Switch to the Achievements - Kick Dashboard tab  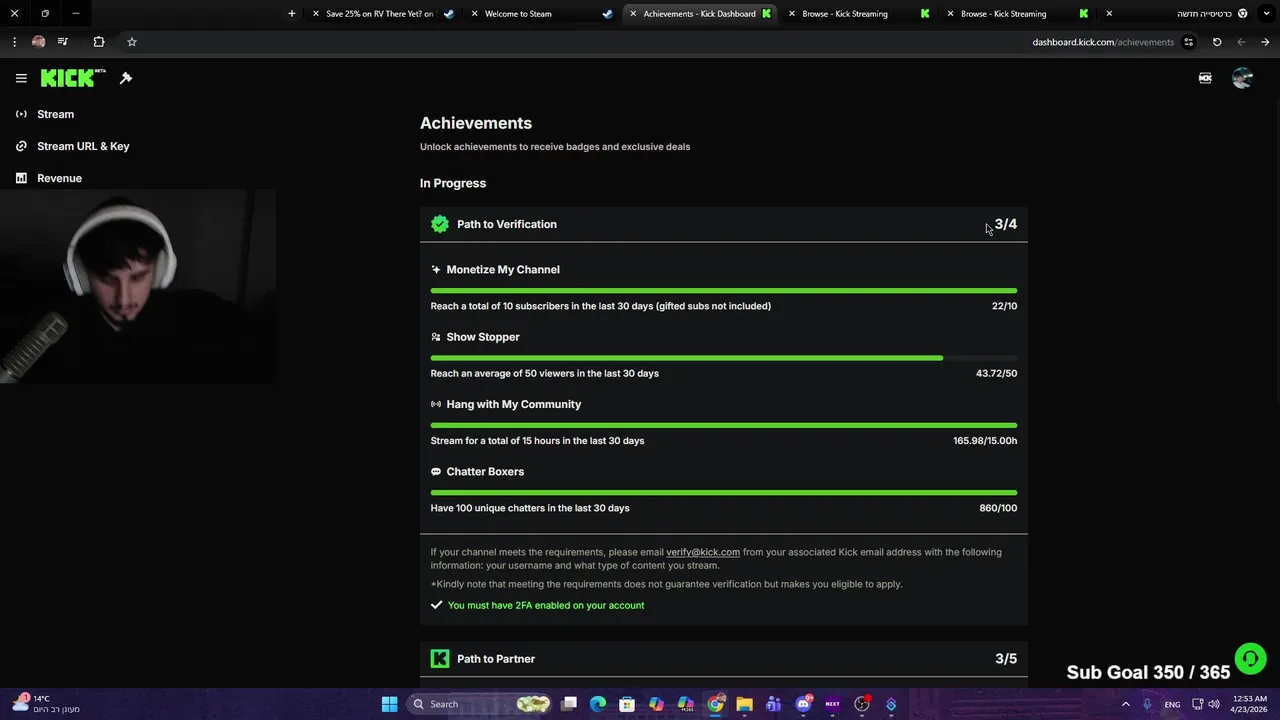699,14
